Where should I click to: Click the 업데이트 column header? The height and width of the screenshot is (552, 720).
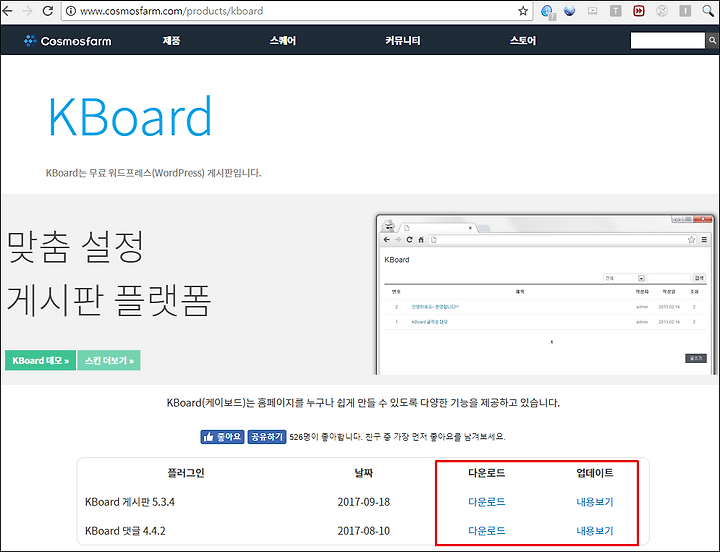pyautogui.click(x=595, y=473)
